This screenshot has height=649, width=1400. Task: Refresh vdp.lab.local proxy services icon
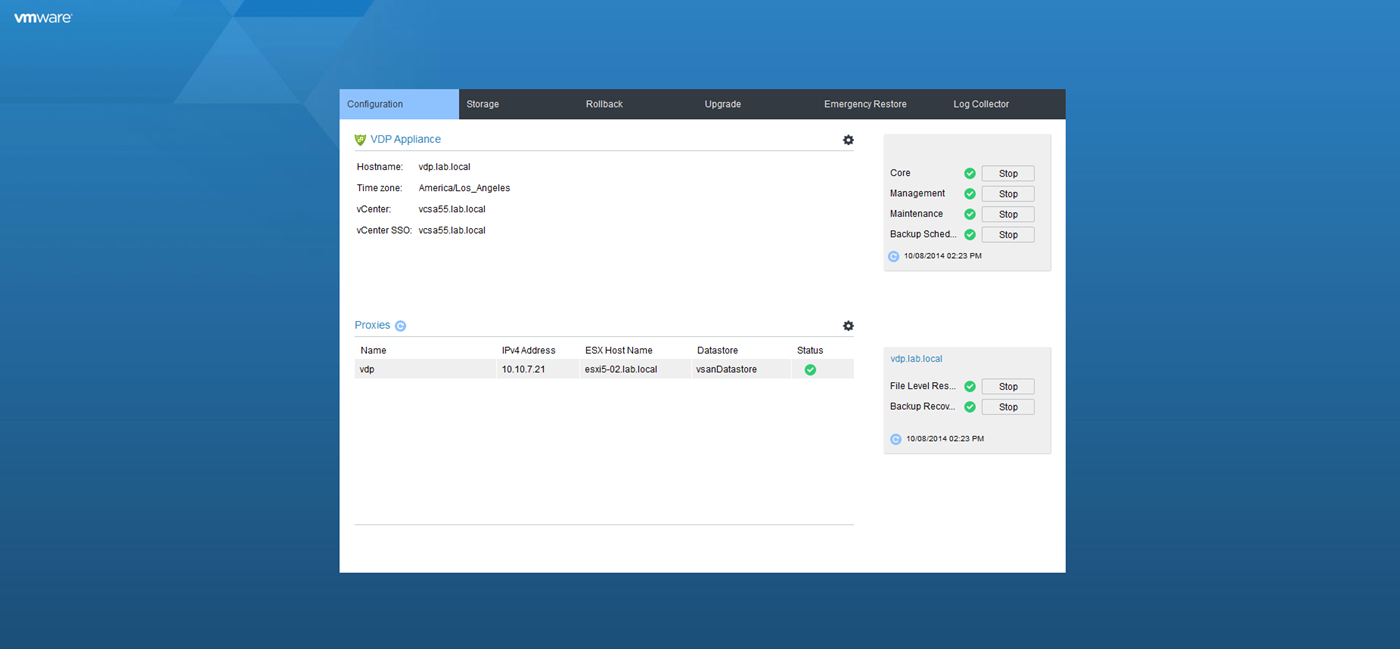click(896, 439)
